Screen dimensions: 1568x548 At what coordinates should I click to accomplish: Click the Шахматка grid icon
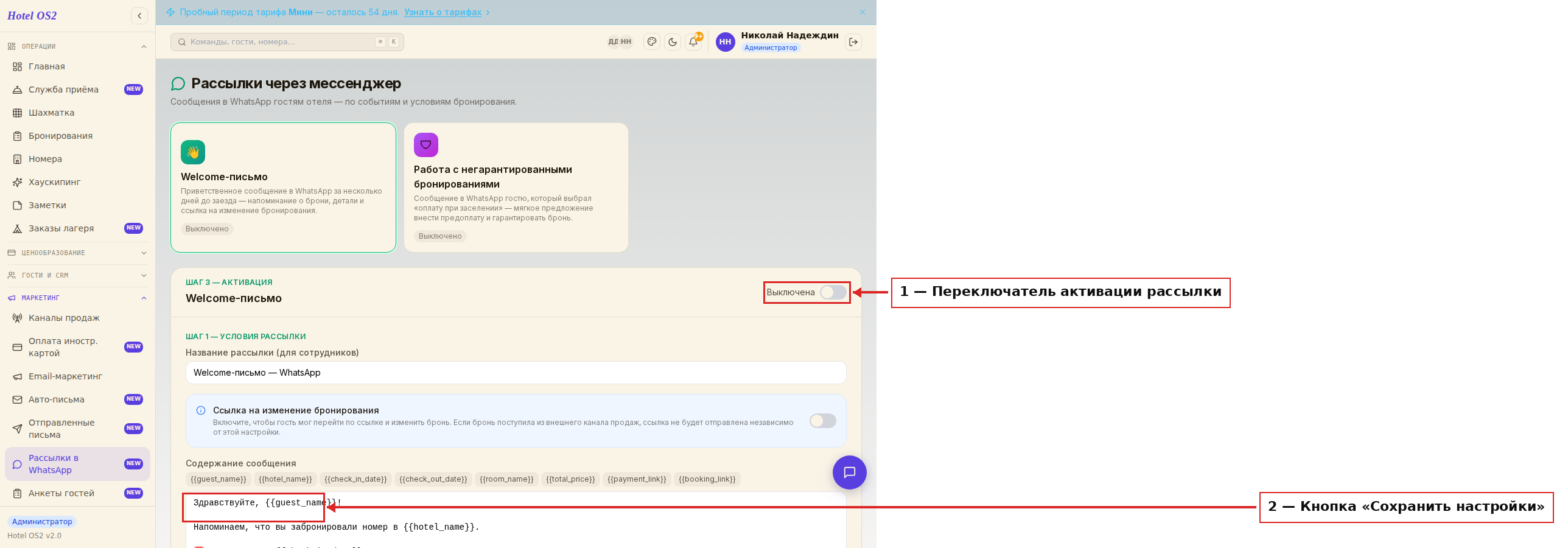pyautogui.click(x=17, y=113)
